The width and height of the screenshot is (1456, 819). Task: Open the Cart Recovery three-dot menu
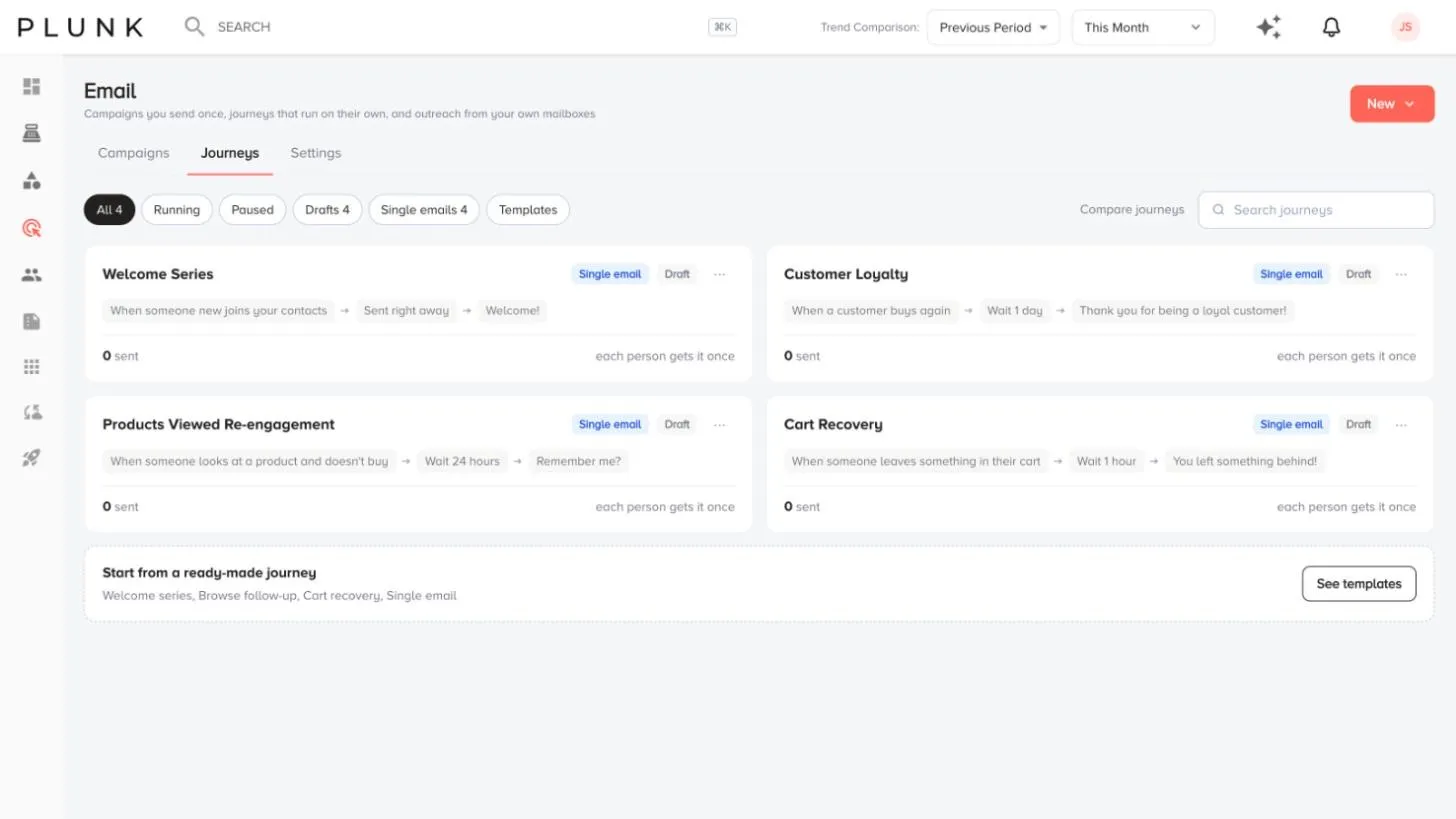[x=1401, y=424]
